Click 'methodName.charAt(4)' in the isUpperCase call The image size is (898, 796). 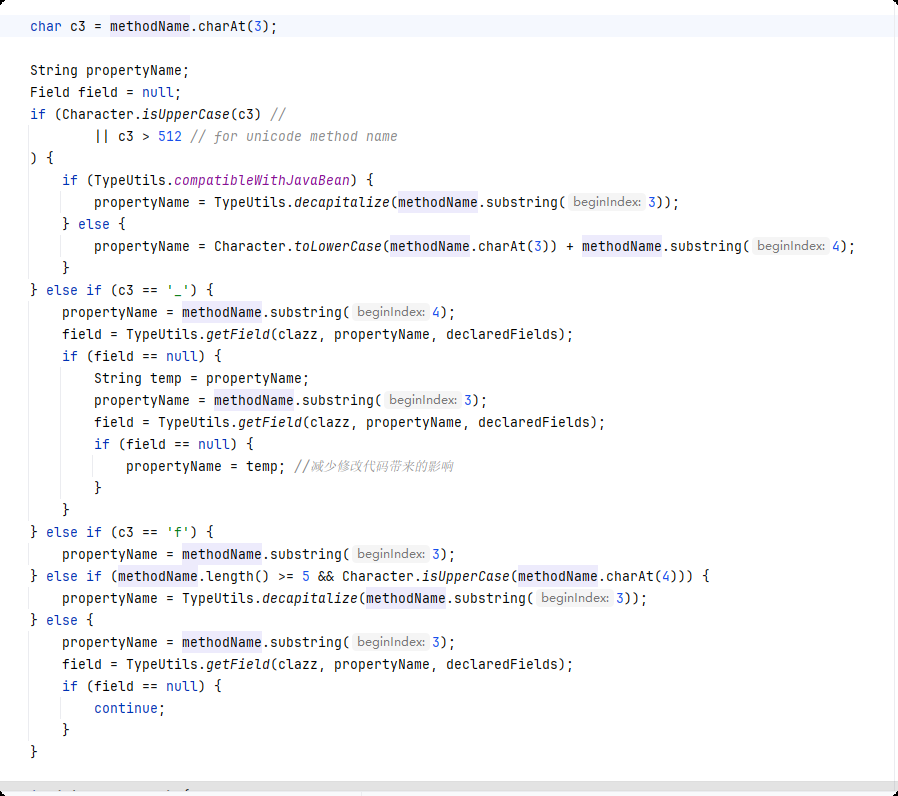click(597, 576)
